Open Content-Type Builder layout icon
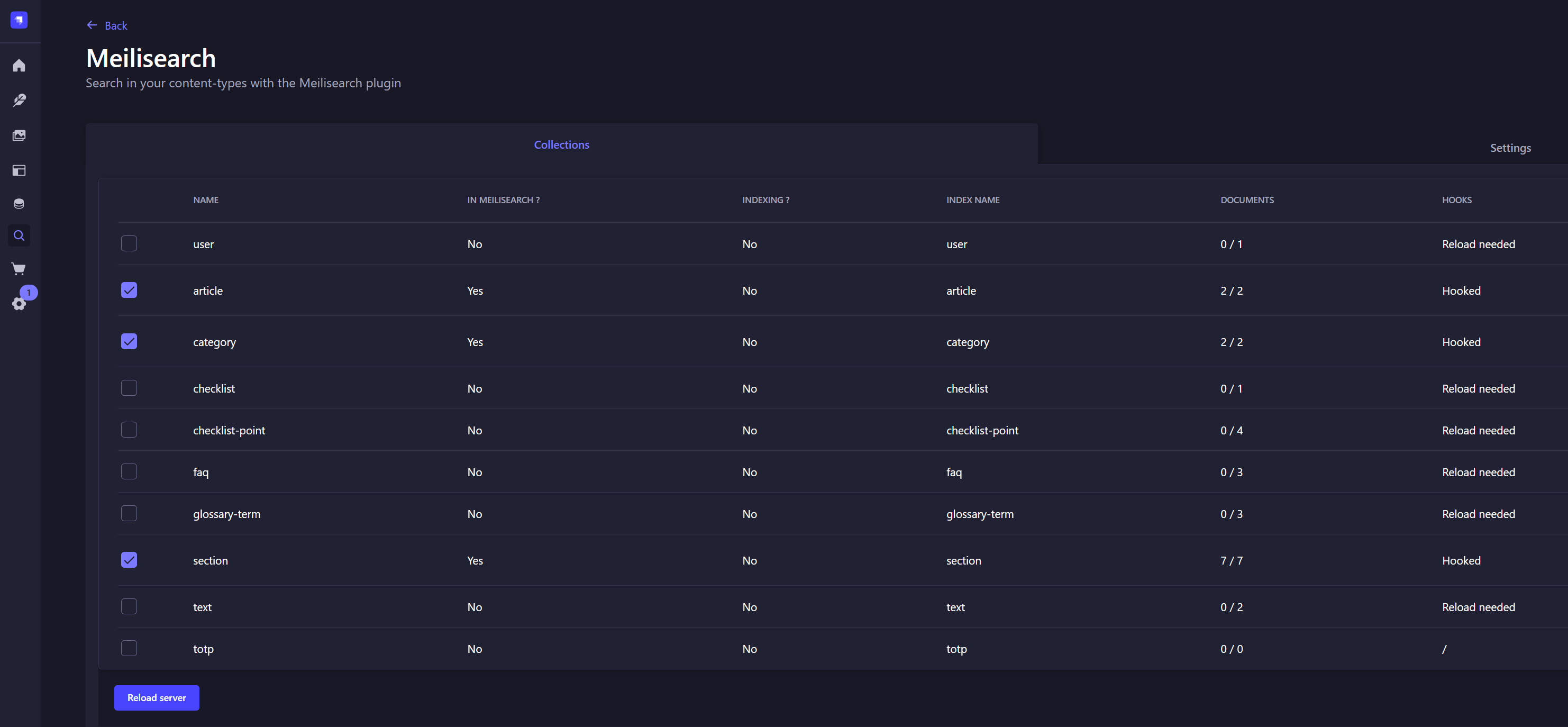This screenshot has width=1568, height=727. point(19,170)
